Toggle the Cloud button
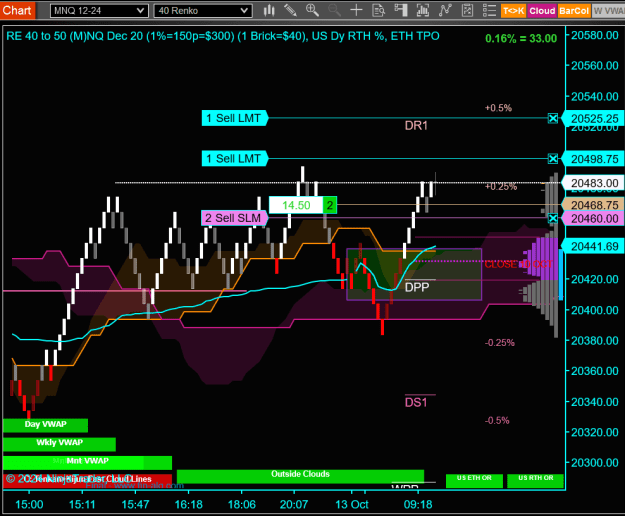Viewport: 625px width, 516px height. click(x=542, y=11)
